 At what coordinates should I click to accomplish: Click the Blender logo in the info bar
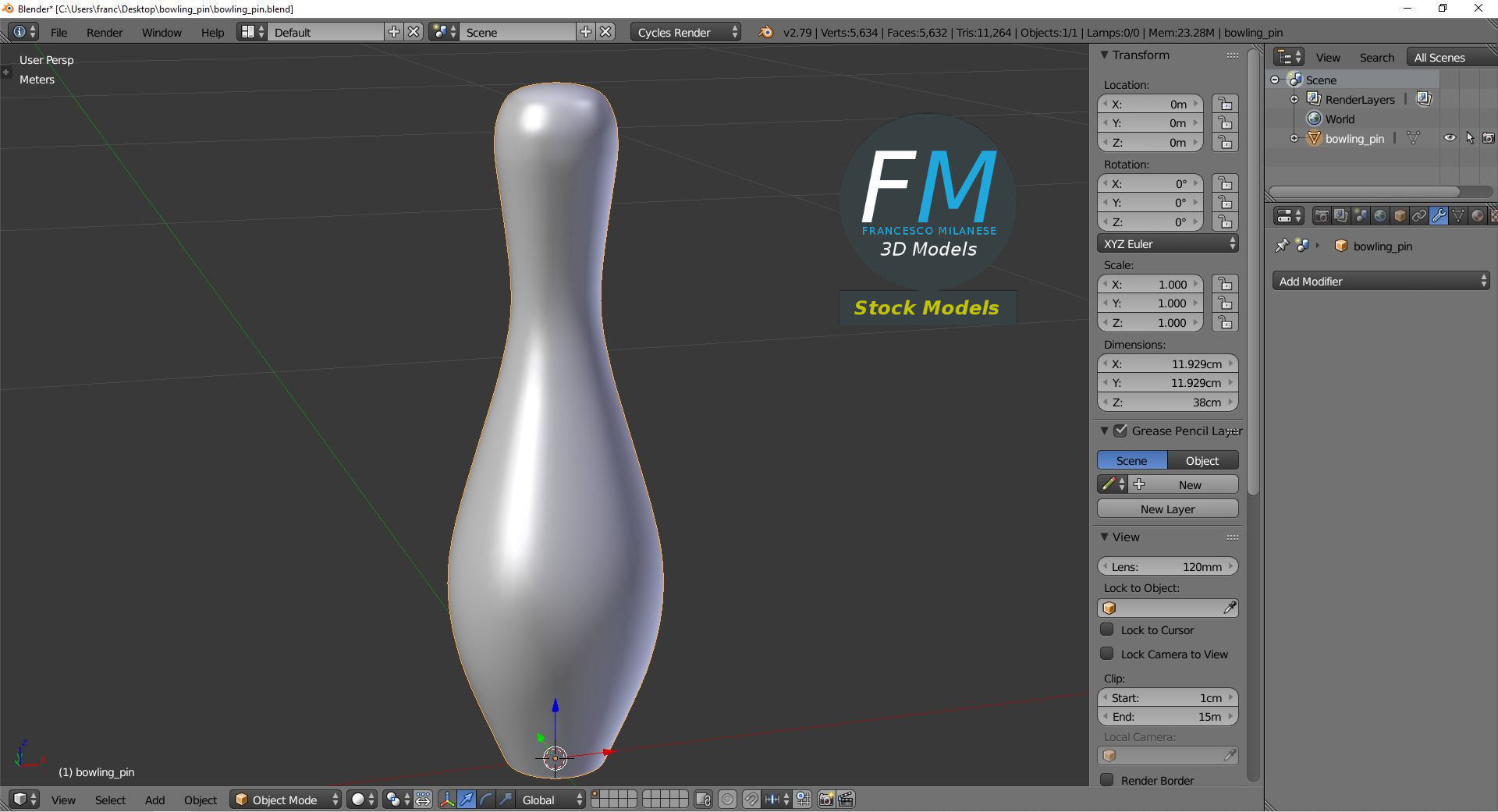click(x=766, y=32)
